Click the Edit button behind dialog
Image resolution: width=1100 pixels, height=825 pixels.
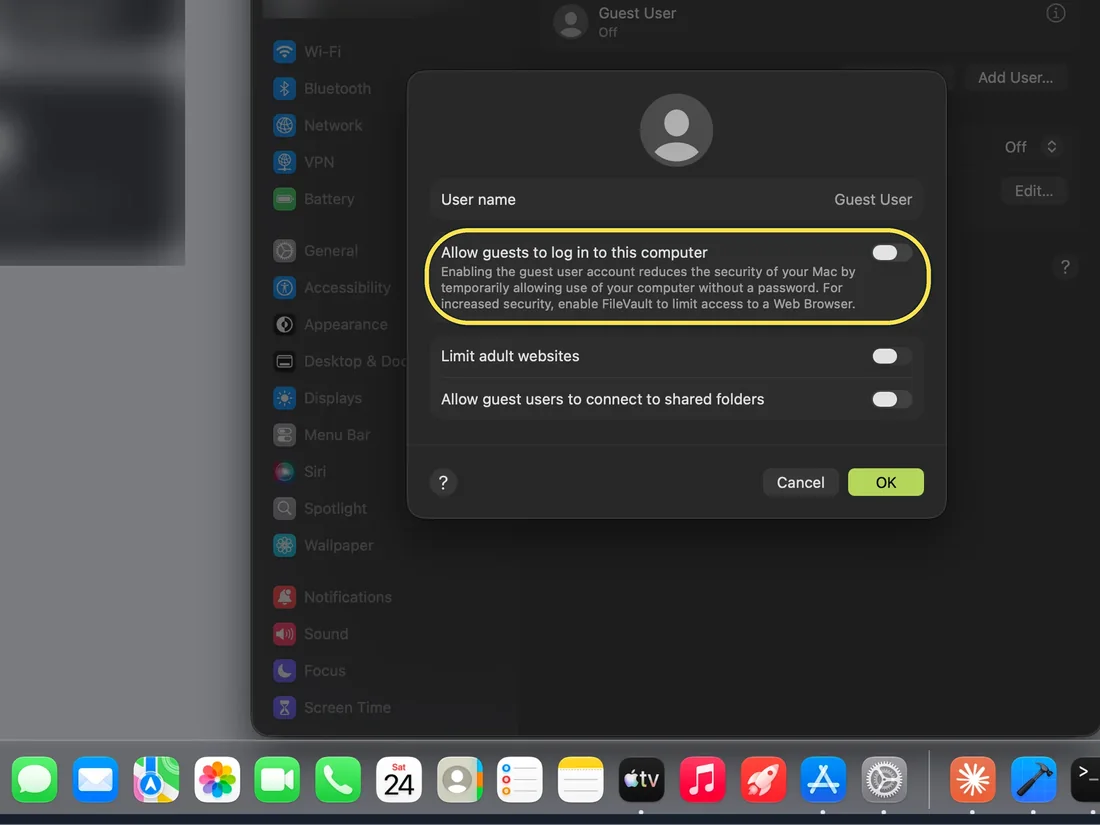[1033, 191]
